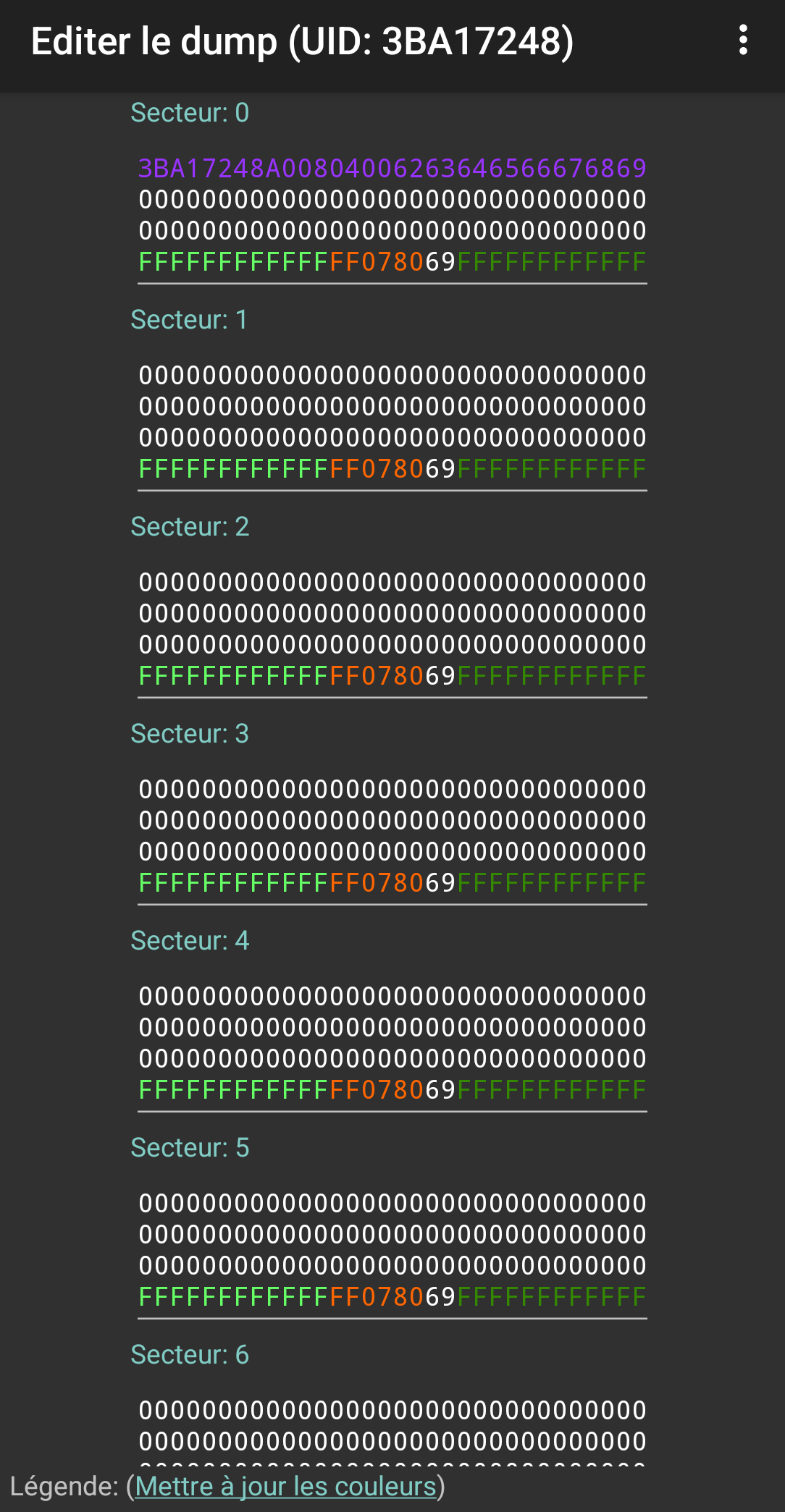Click the 'Secteur: 5' header label
The width and height of the screenshot is (785, 1512).
tap(190, 1148)
